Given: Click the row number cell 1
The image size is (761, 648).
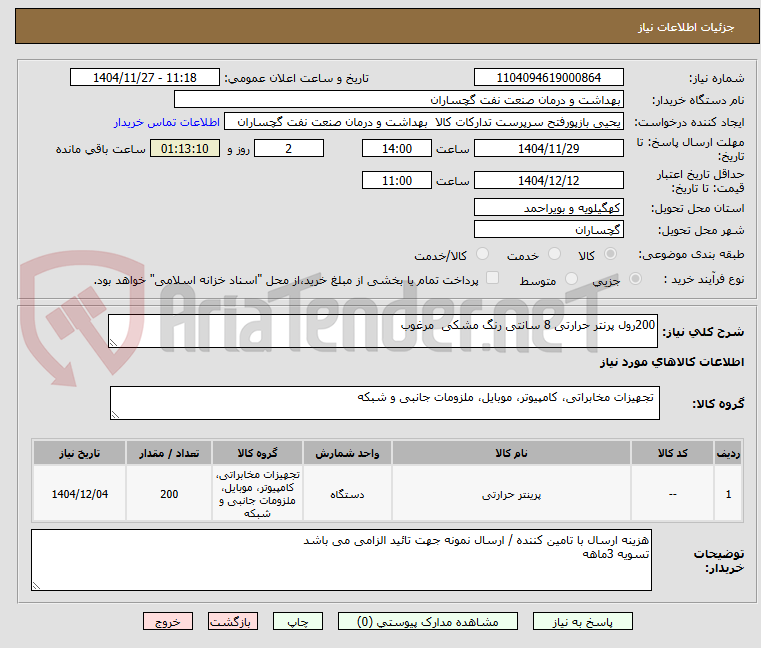Looking at the screenshot, I should 728,494.
